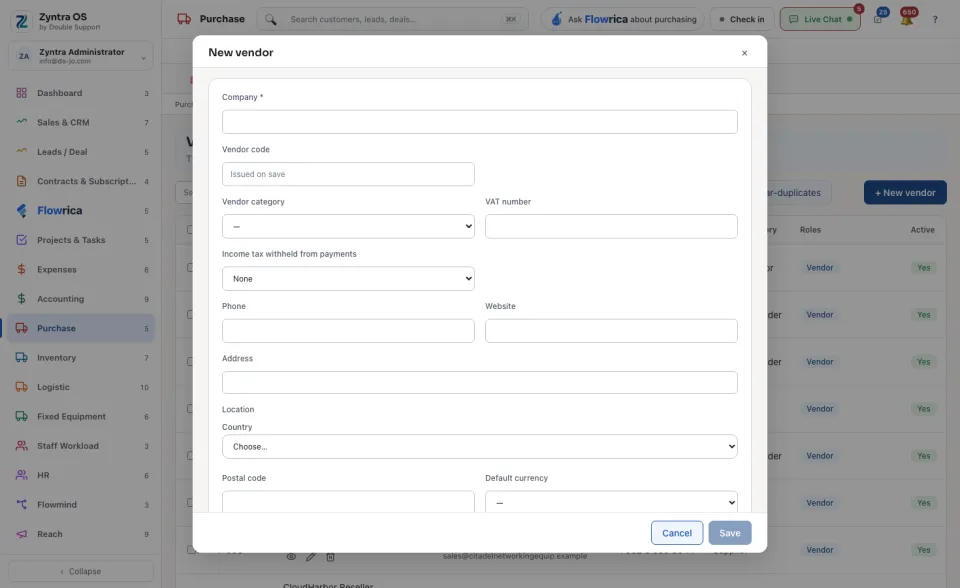Open the Dashboard sidebar icon
960x588 pixels.
coord(21,93)
